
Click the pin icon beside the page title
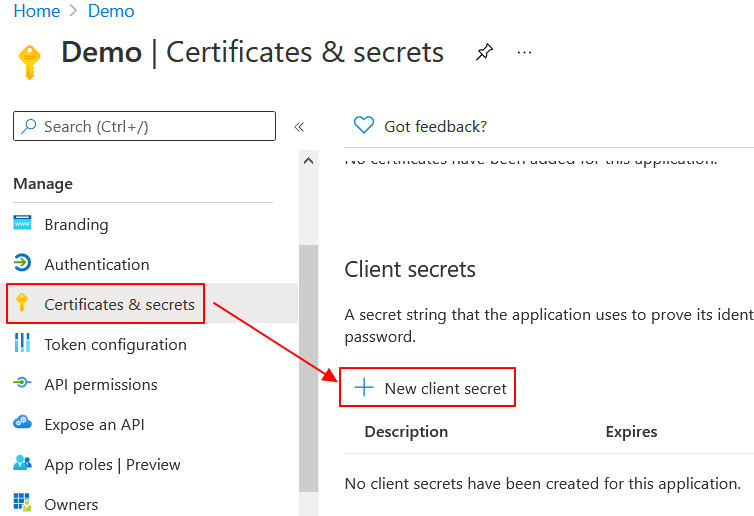pyautogui.click(x=484, y=52)
